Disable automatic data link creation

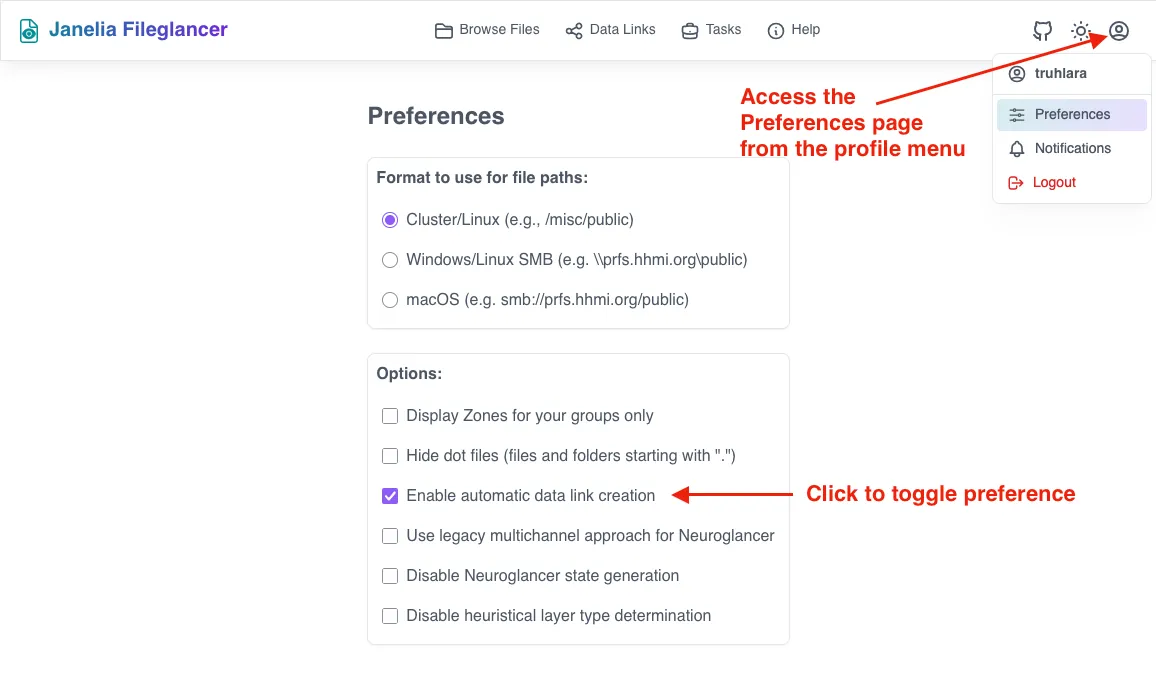[x=390, y=495]
